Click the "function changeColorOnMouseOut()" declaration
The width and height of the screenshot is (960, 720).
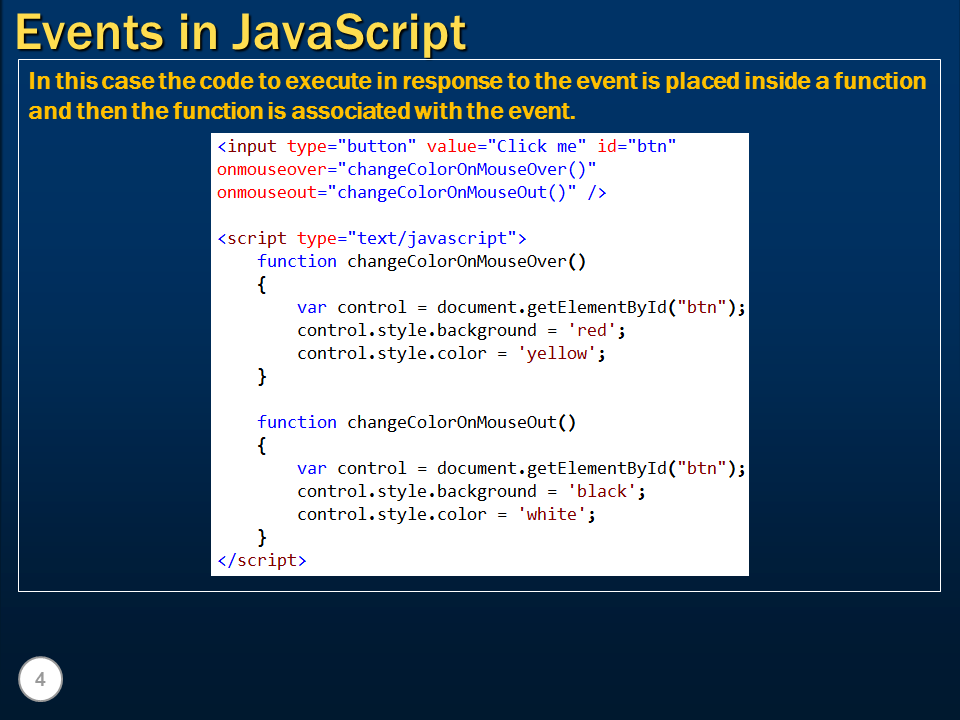coord(416,422)
